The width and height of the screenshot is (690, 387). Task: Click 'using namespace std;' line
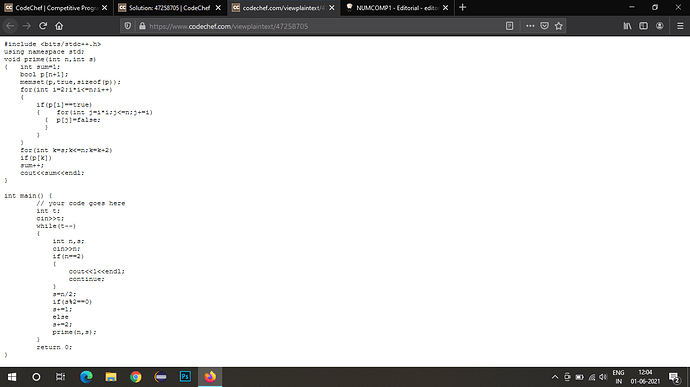44,52
